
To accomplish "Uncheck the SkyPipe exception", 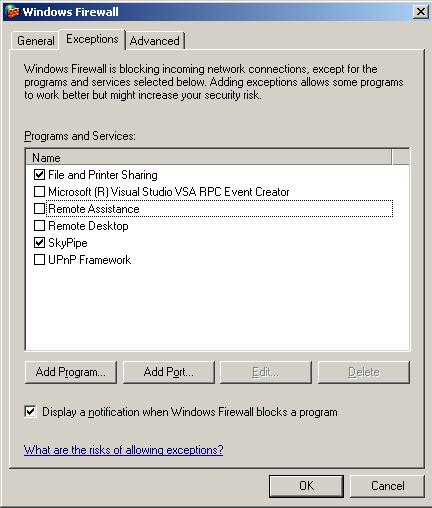I will pos(39,243).
